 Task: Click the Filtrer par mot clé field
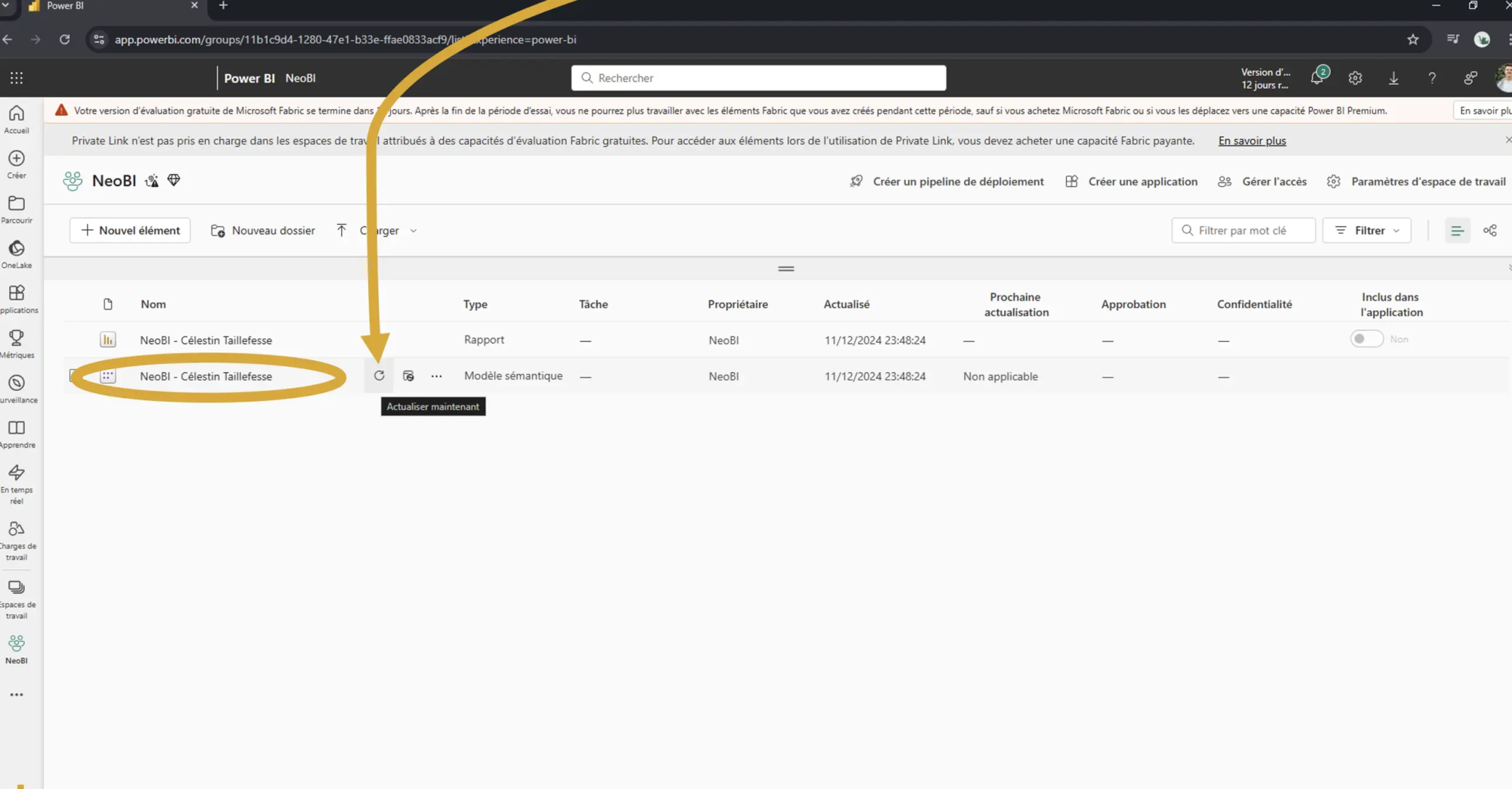click(x=1244, y=231)
